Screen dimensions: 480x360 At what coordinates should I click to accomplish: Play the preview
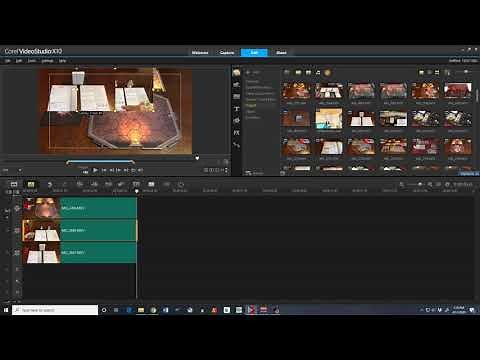click(95, 170)
